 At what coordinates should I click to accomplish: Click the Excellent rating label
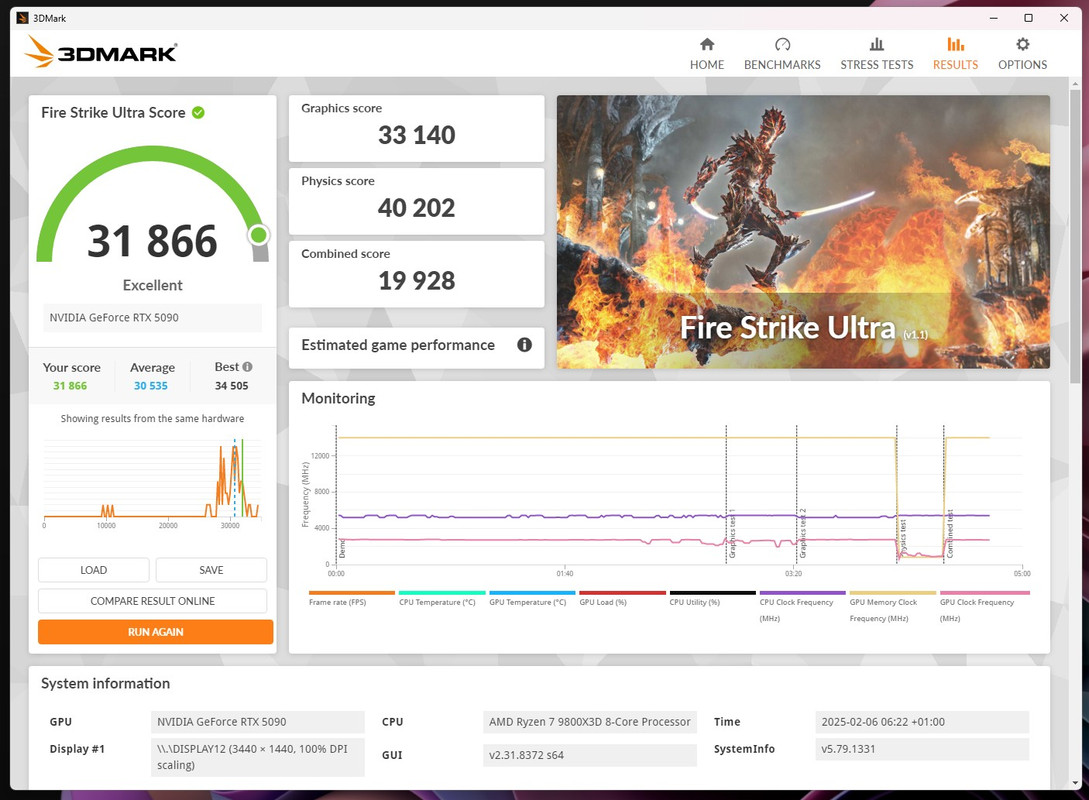point(152,285)
